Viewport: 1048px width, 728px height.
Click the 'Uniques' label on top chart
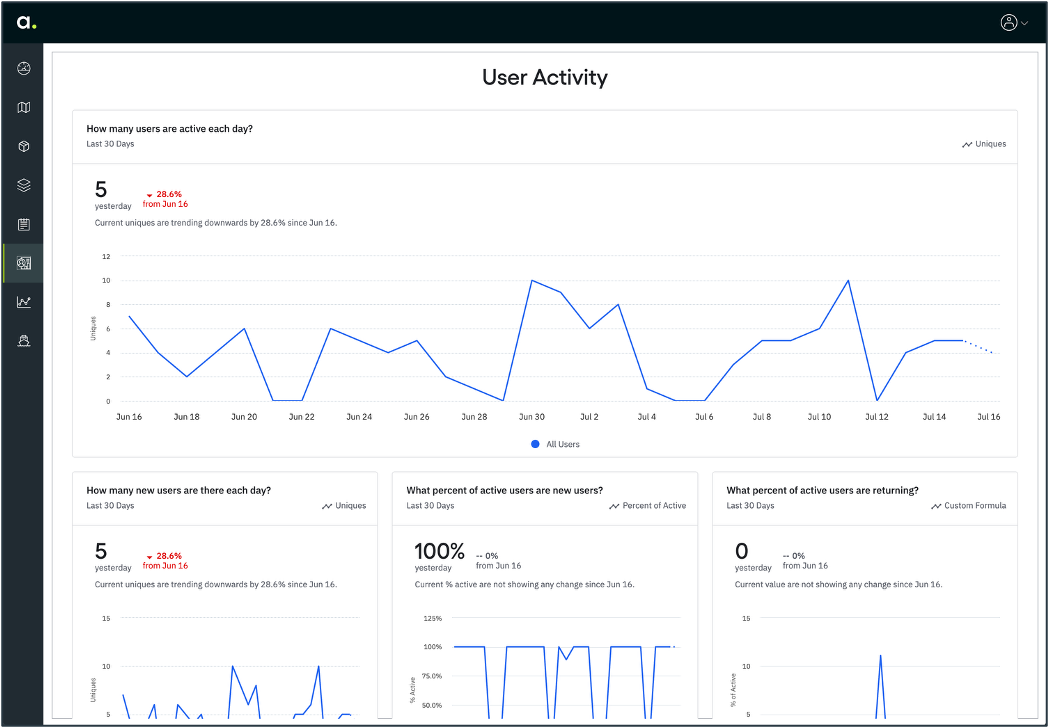[x=991, y=144]
